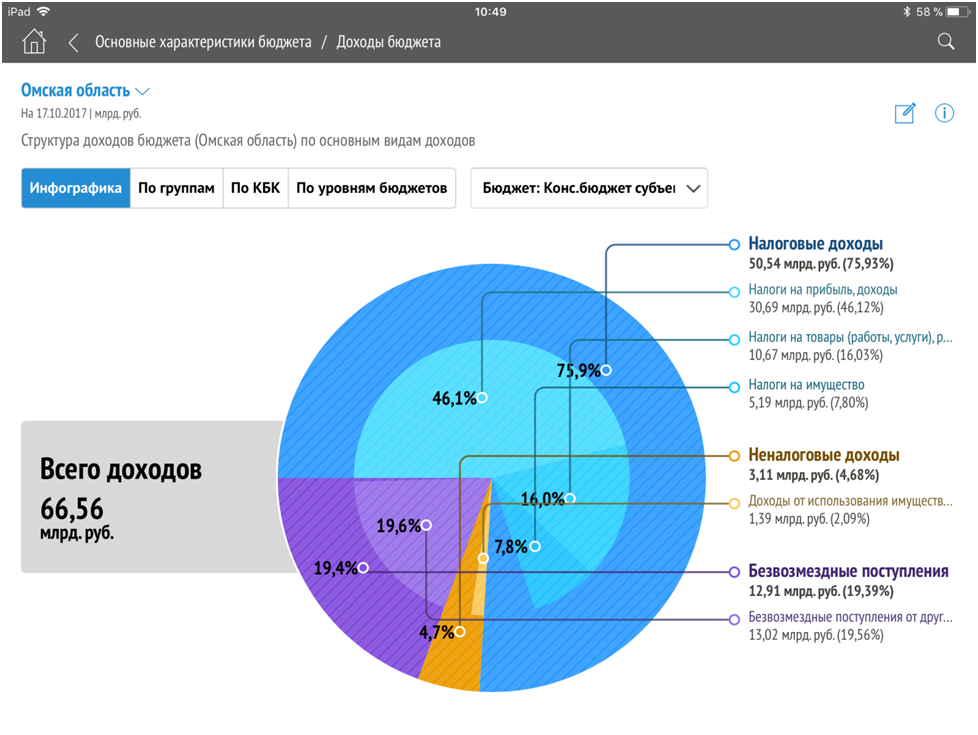Image resolution: width=978 pixels, height=735 pixels.
Task: Select the Налоги на имущество legend entry
Action: (806, 385)
